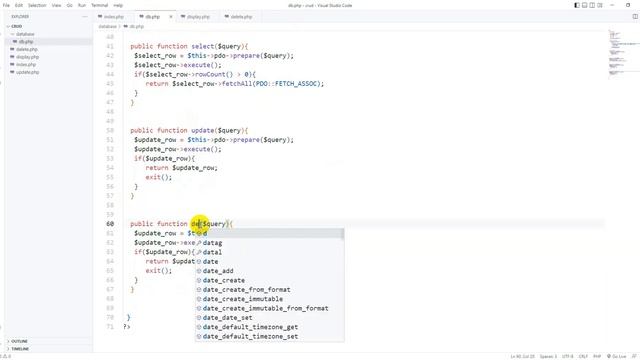The width and height of the screenshot is (640, 360).
Task: Open the View menu
Action: pyautogui.click(x=56, y=5)
